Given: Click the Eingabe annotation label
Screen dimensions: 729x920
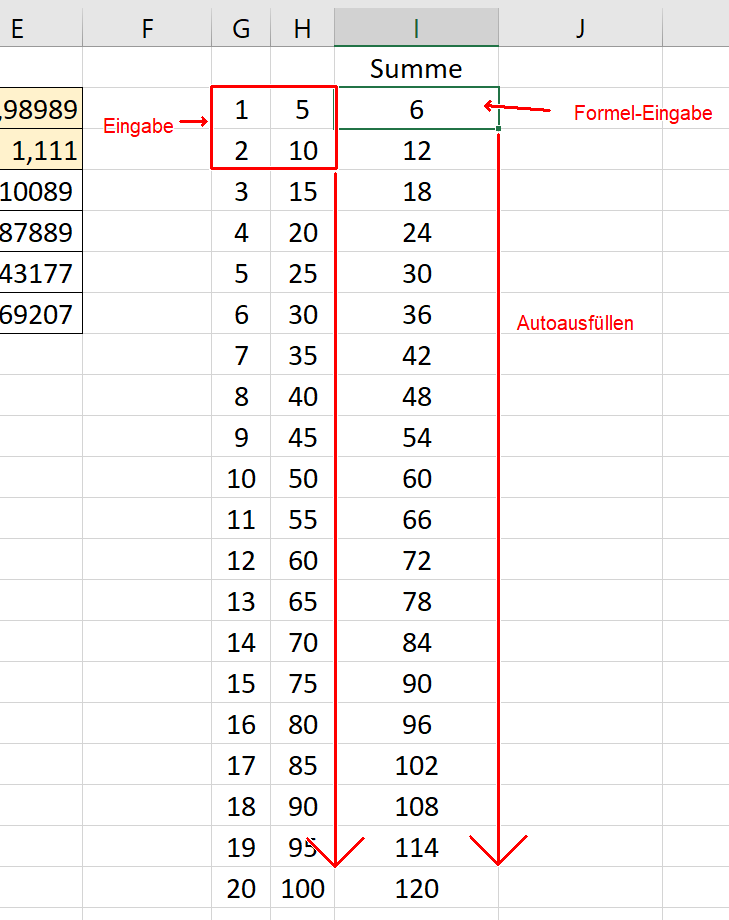Looking at the screenshot, I should [x=138, y=126].
